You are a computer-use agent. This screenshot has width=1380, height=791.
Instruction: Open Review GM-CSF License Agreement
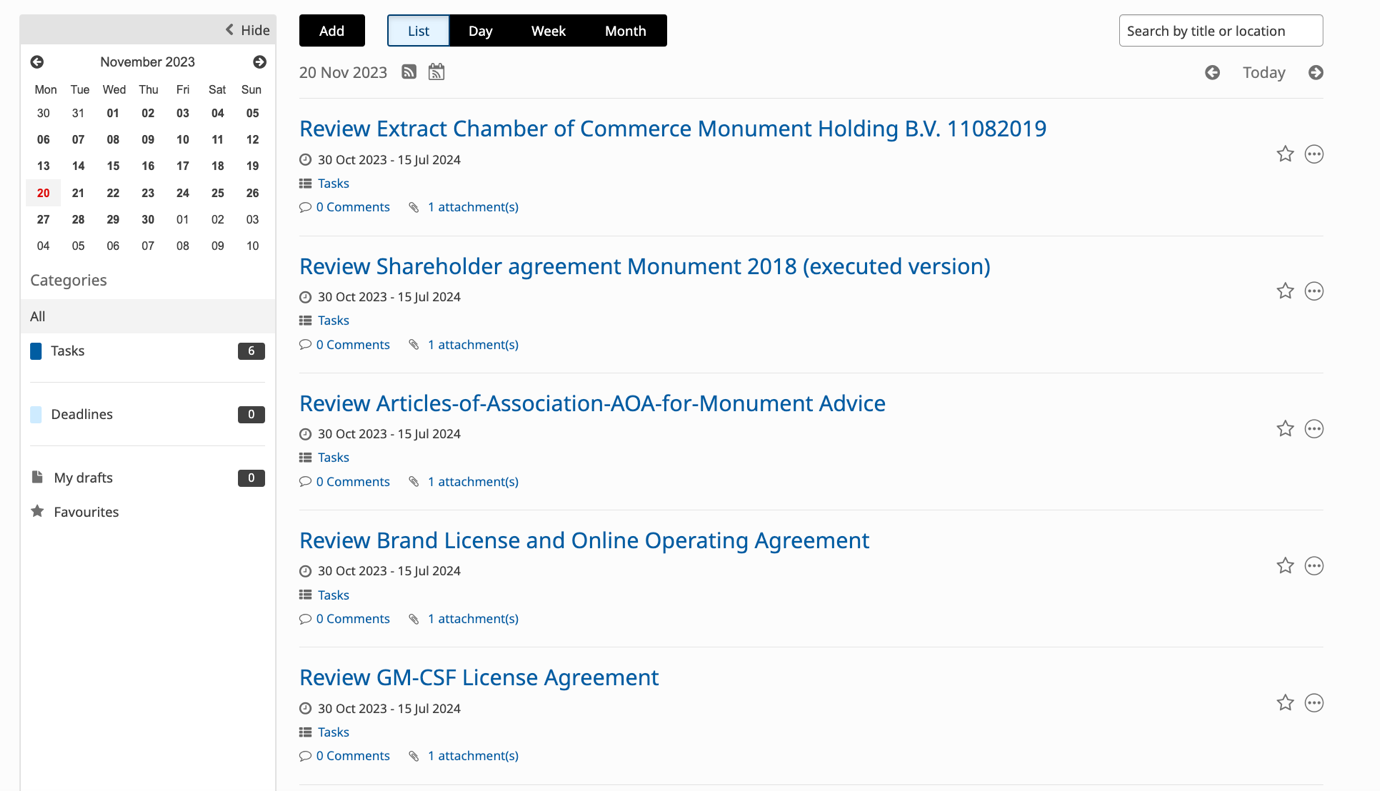[x=479, y=677]
